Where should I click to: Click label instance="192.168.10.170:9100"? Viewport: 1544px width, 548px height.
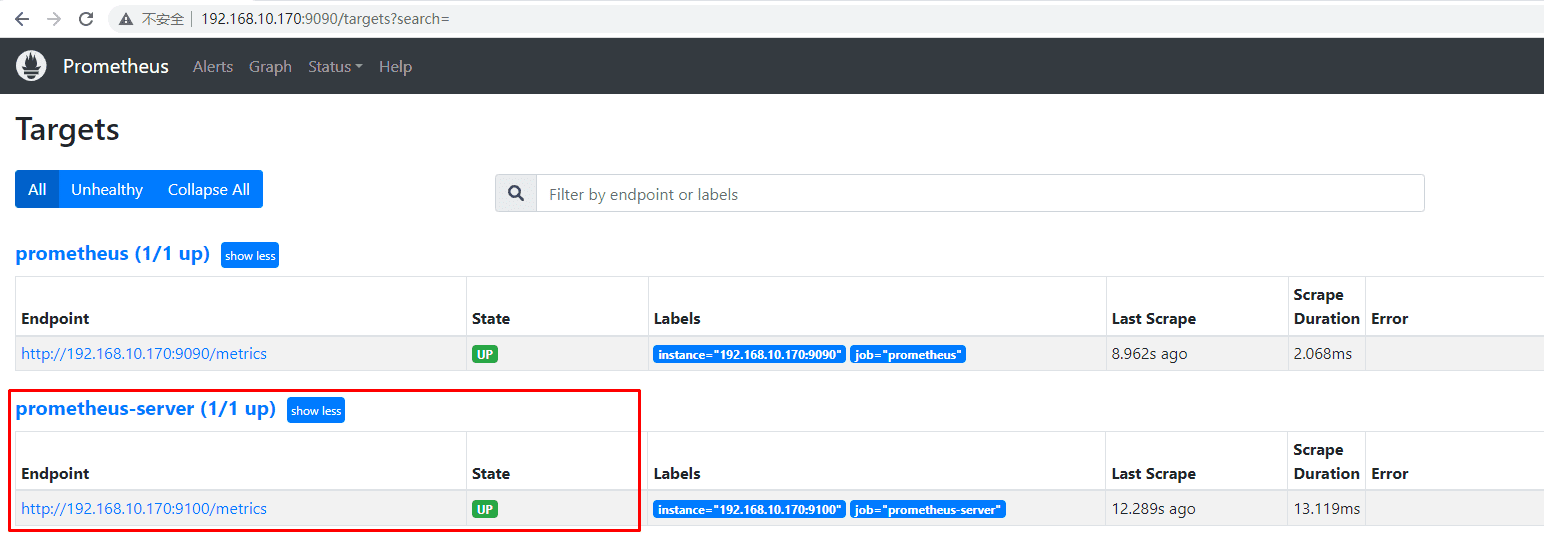pyautogui.click(x=750, y=509)
